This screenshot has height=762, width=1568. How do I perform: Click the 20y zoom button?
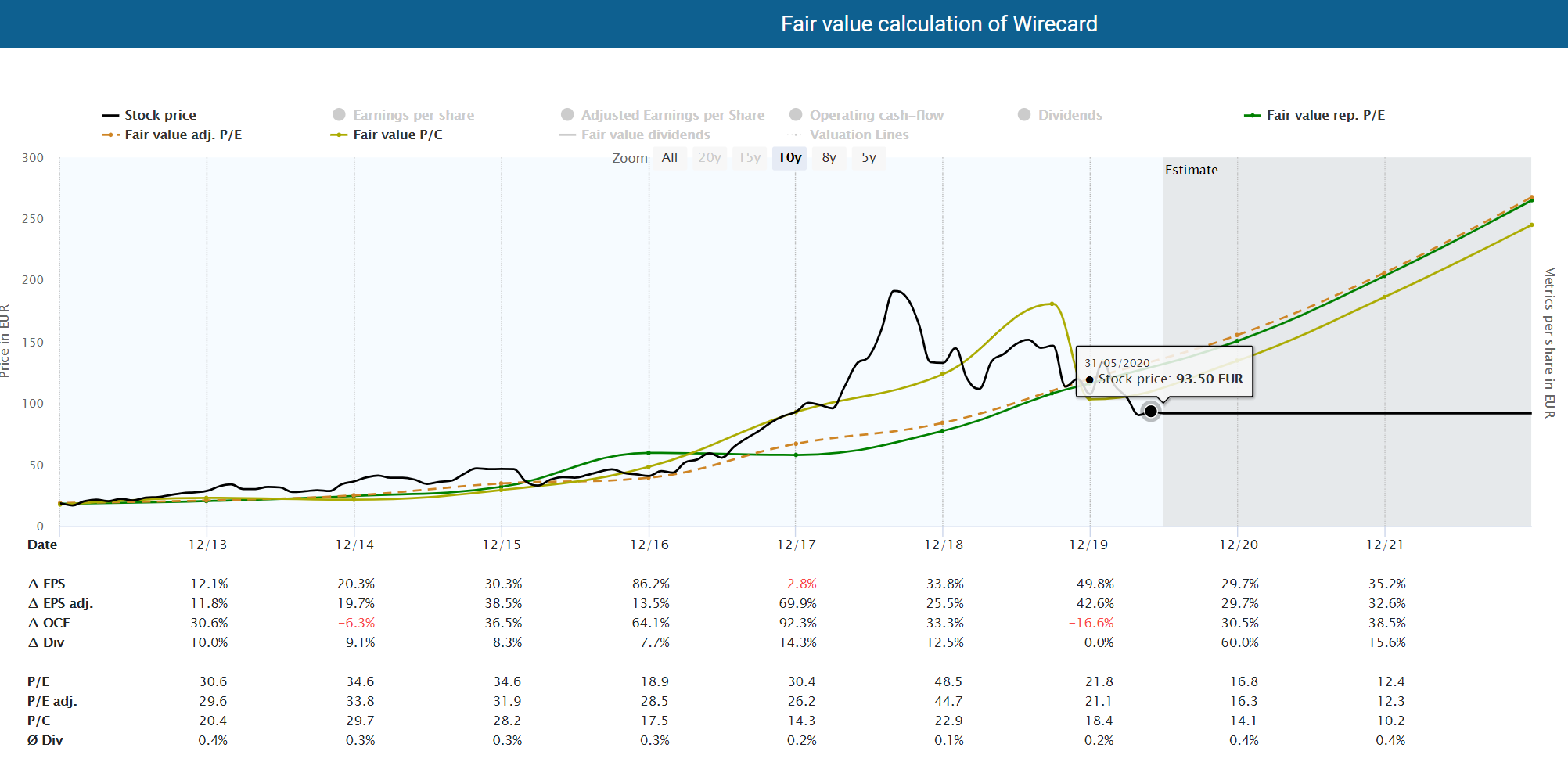tap(709, 157)
